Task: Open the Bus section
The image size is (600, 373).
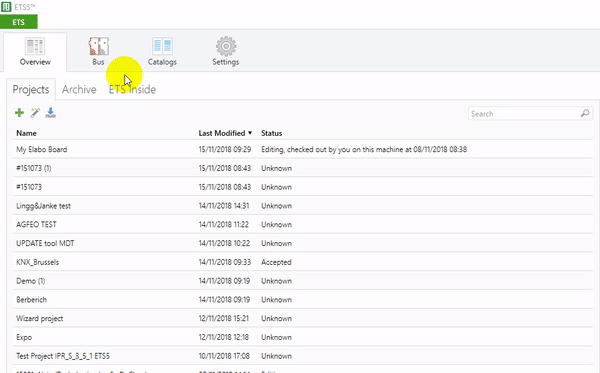Action: (x=98, y=52)
